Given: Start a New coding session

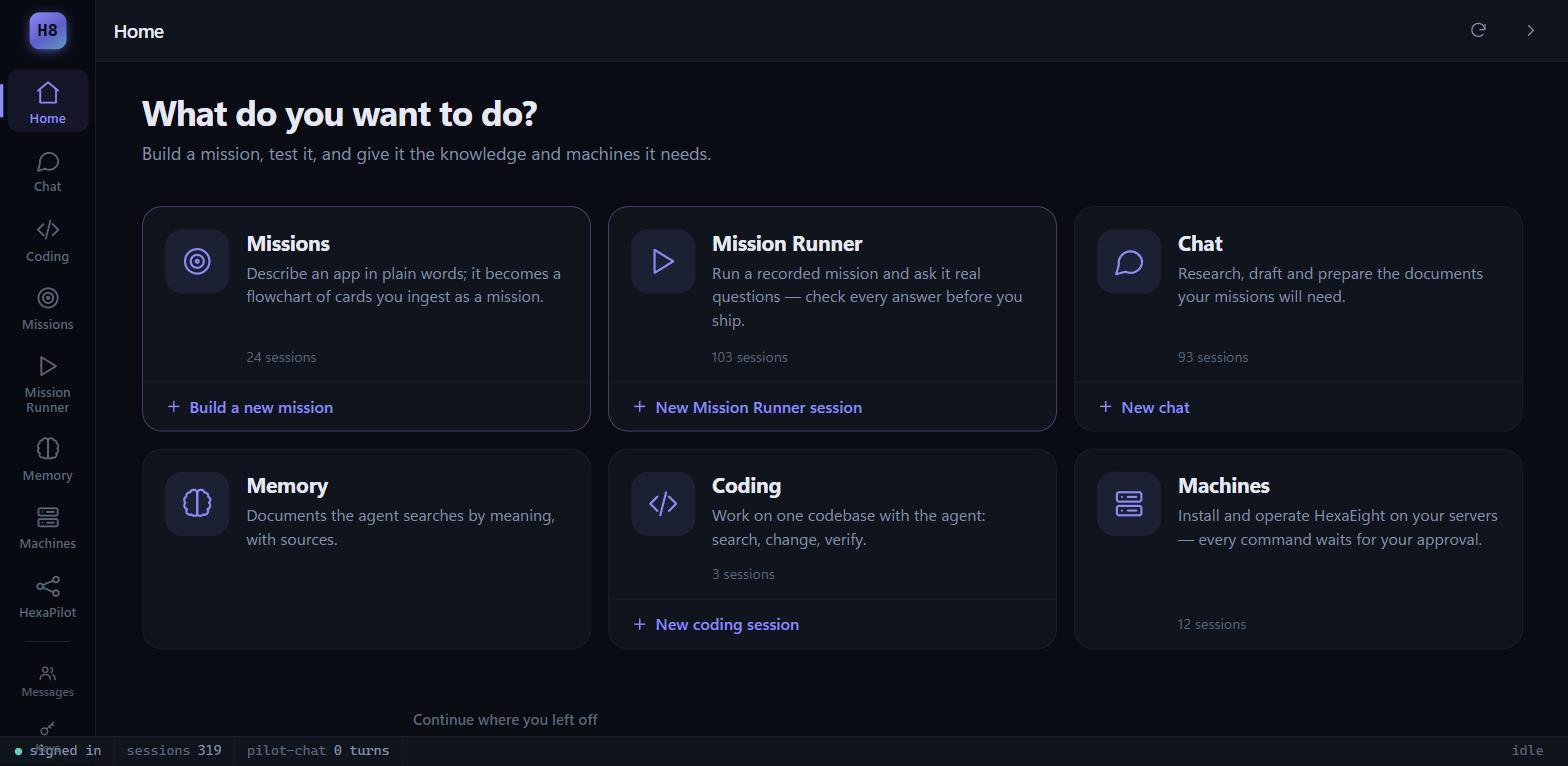Looking at the screenshot, I should point(716,624).
